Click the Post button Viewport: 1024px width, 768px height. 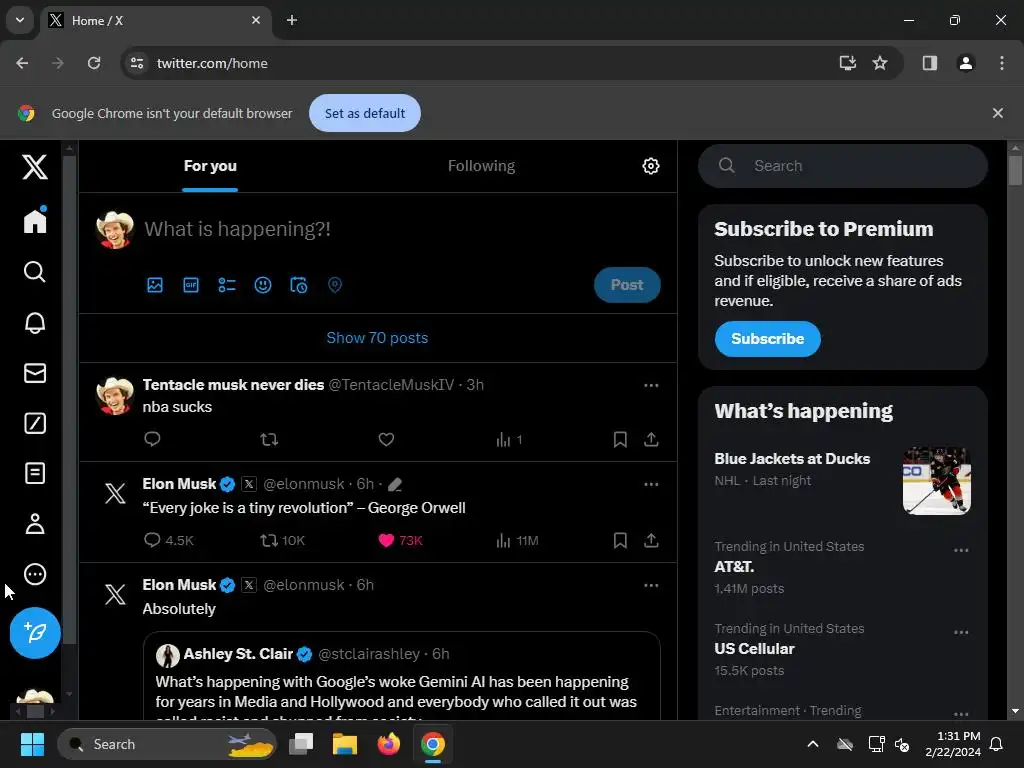627,285
